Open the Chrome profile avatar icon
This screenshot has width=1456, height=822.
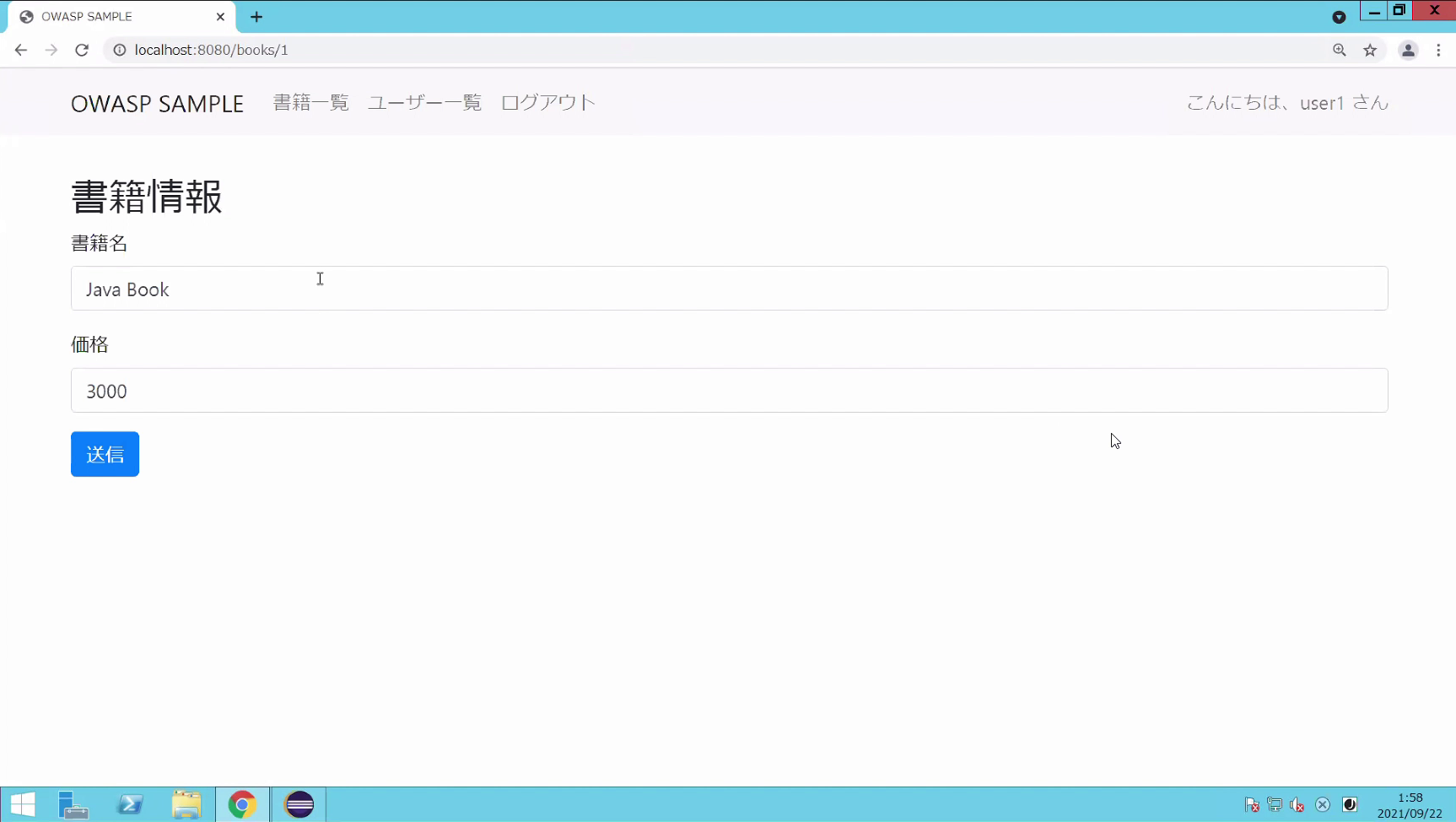click(1408, 51)
